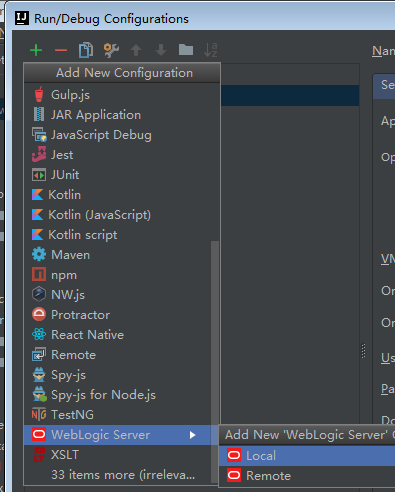Click the Gulp.js red cup icon
The height and width of the screenshot is (492, 395).
pyautogui.click(x=39, y=94)
